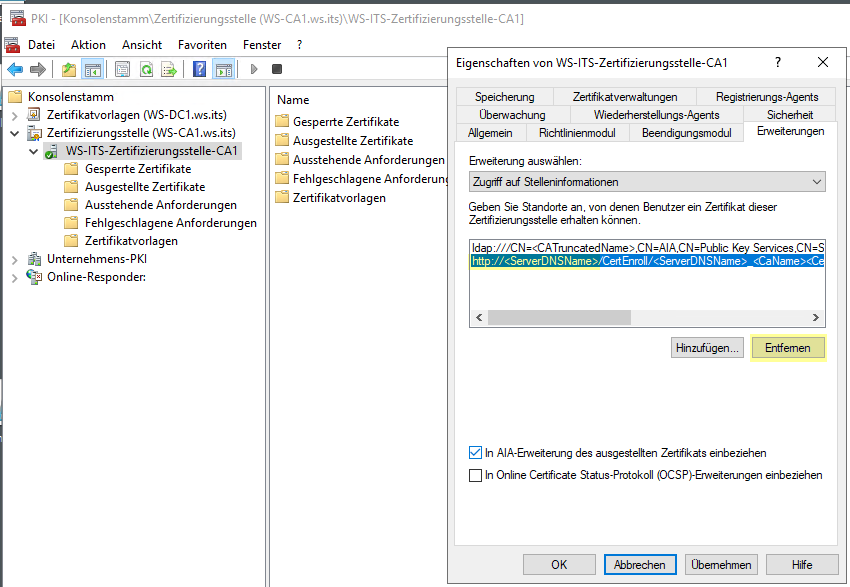Select the ldap:///CN=<CATruncatedName> location entry
The image size is (850, 587).
pos(647,248)
